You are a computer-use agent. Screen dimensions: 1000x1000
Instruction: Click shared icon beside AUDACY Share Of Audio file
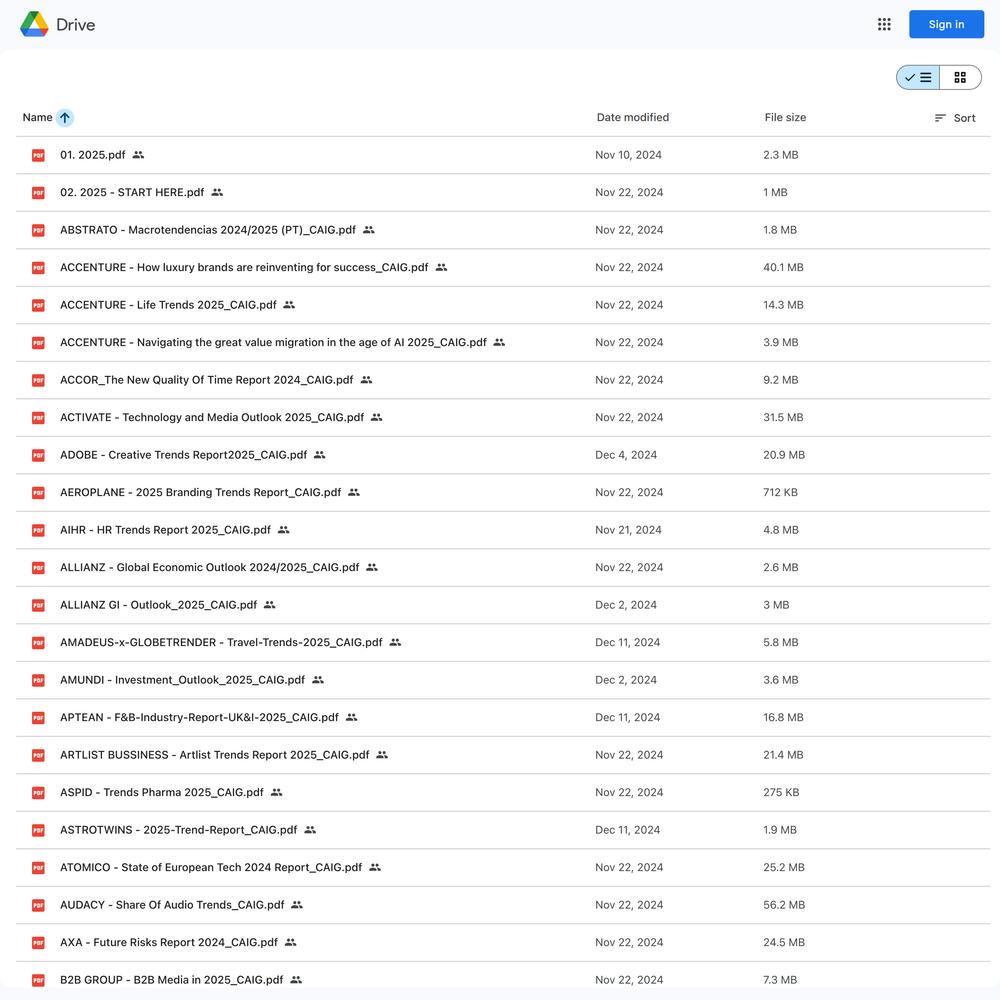click(x=297, y=905)
